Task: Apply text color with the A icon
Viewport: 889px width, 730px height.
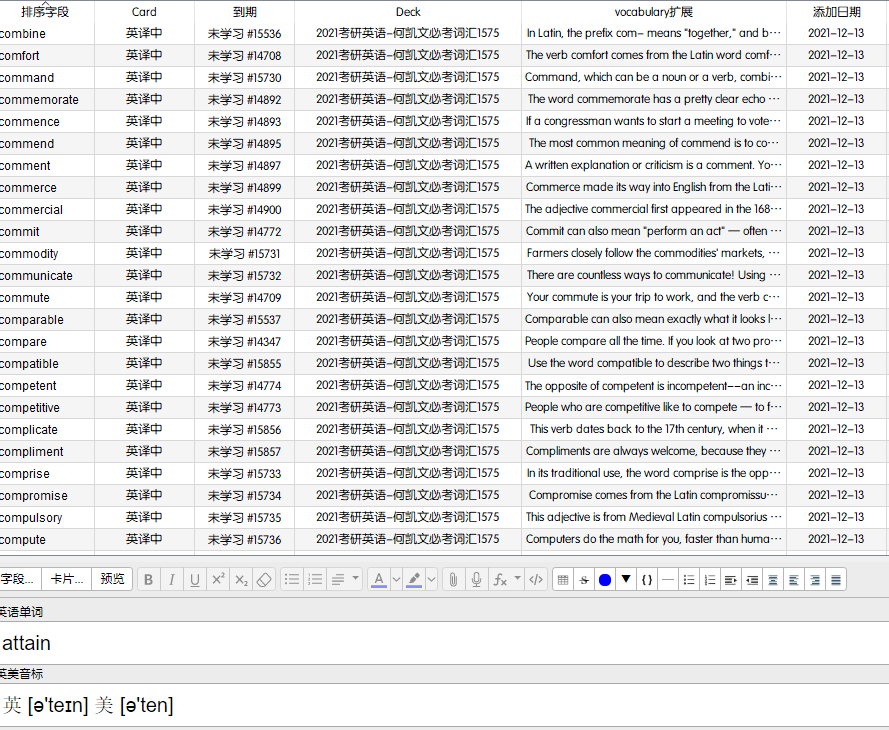Action: point(379,579)
